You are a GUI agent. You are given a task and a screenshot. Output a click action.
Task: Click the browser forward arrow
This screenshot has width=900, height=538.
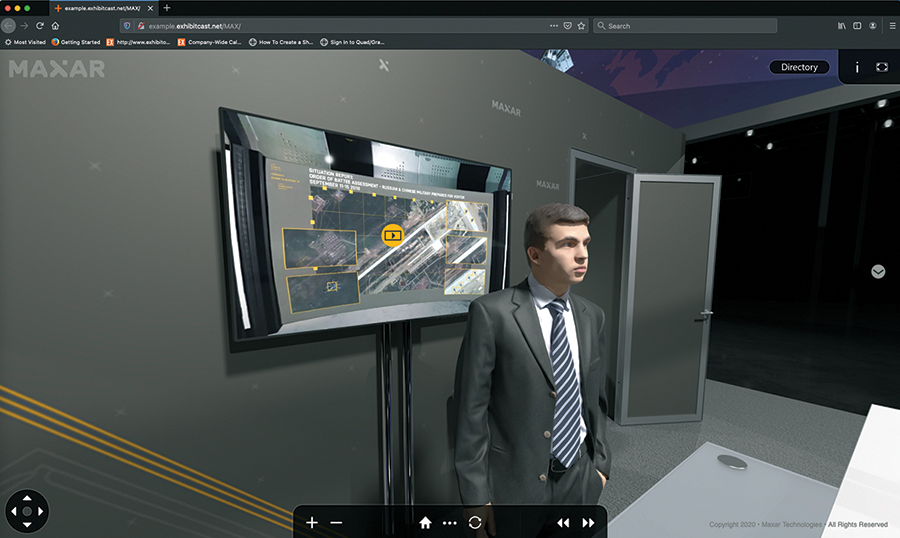pyautogui.click(x=24, y=26)
